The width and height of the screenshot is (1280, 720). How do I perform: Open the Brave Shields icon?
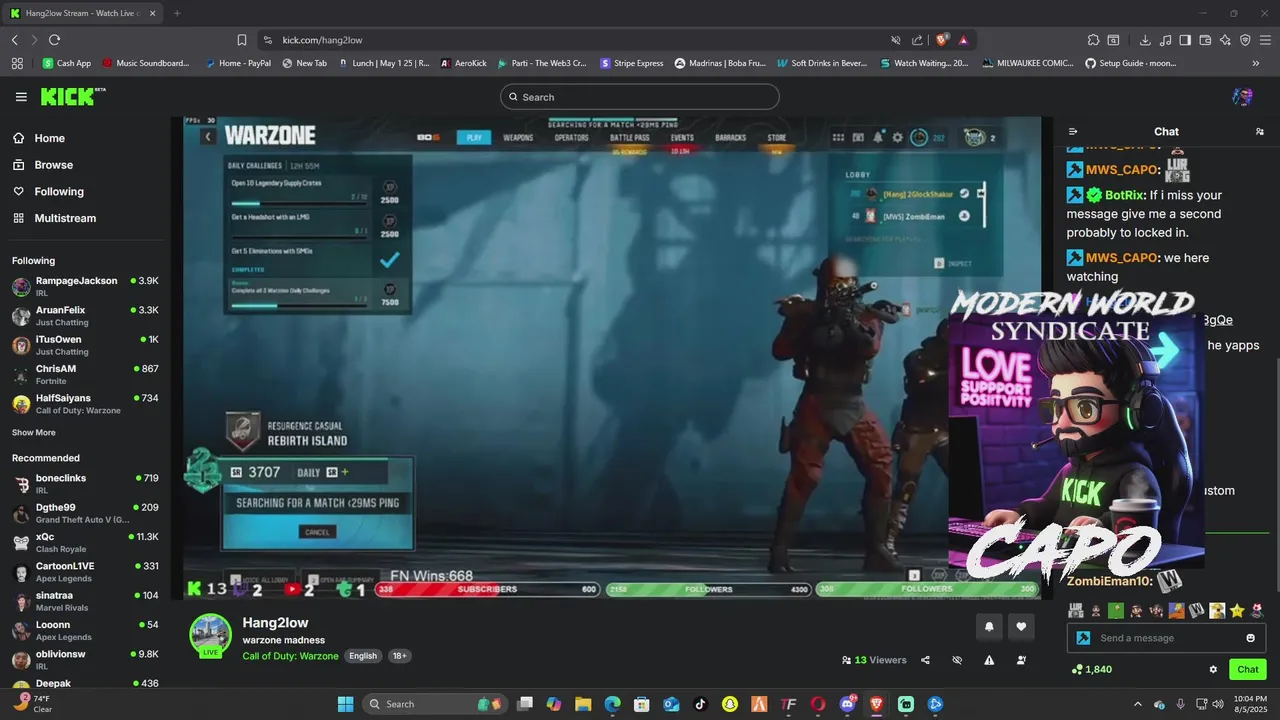coord(942,40)
